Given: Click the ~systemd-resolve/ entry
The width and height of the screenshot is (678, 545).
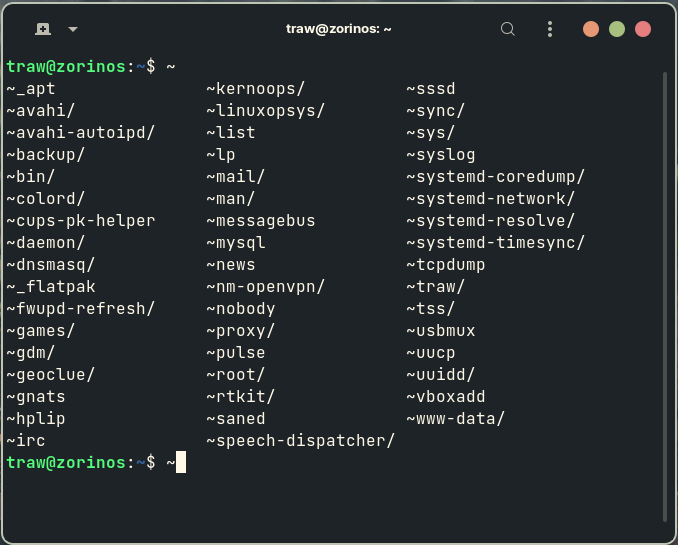Looking at the screenshot, I should coord(491,221).
